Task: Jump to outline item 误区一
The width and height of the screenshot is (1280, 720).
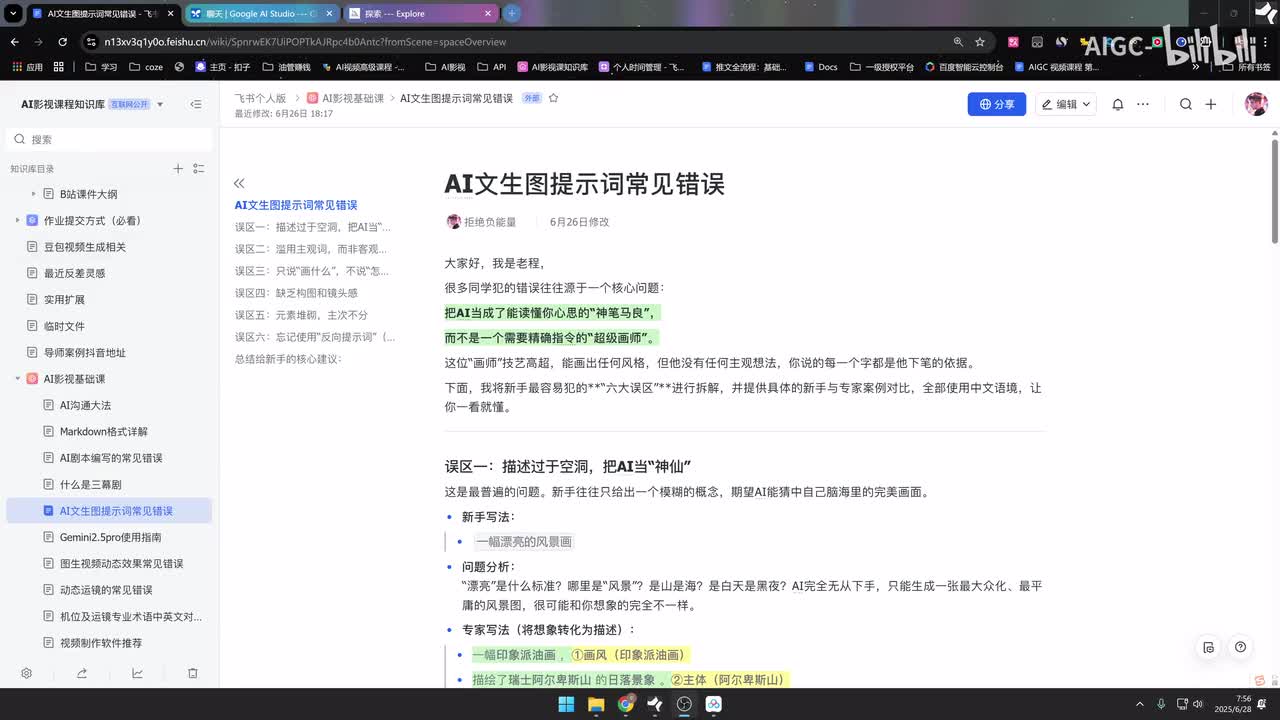Action: (313, 227)
